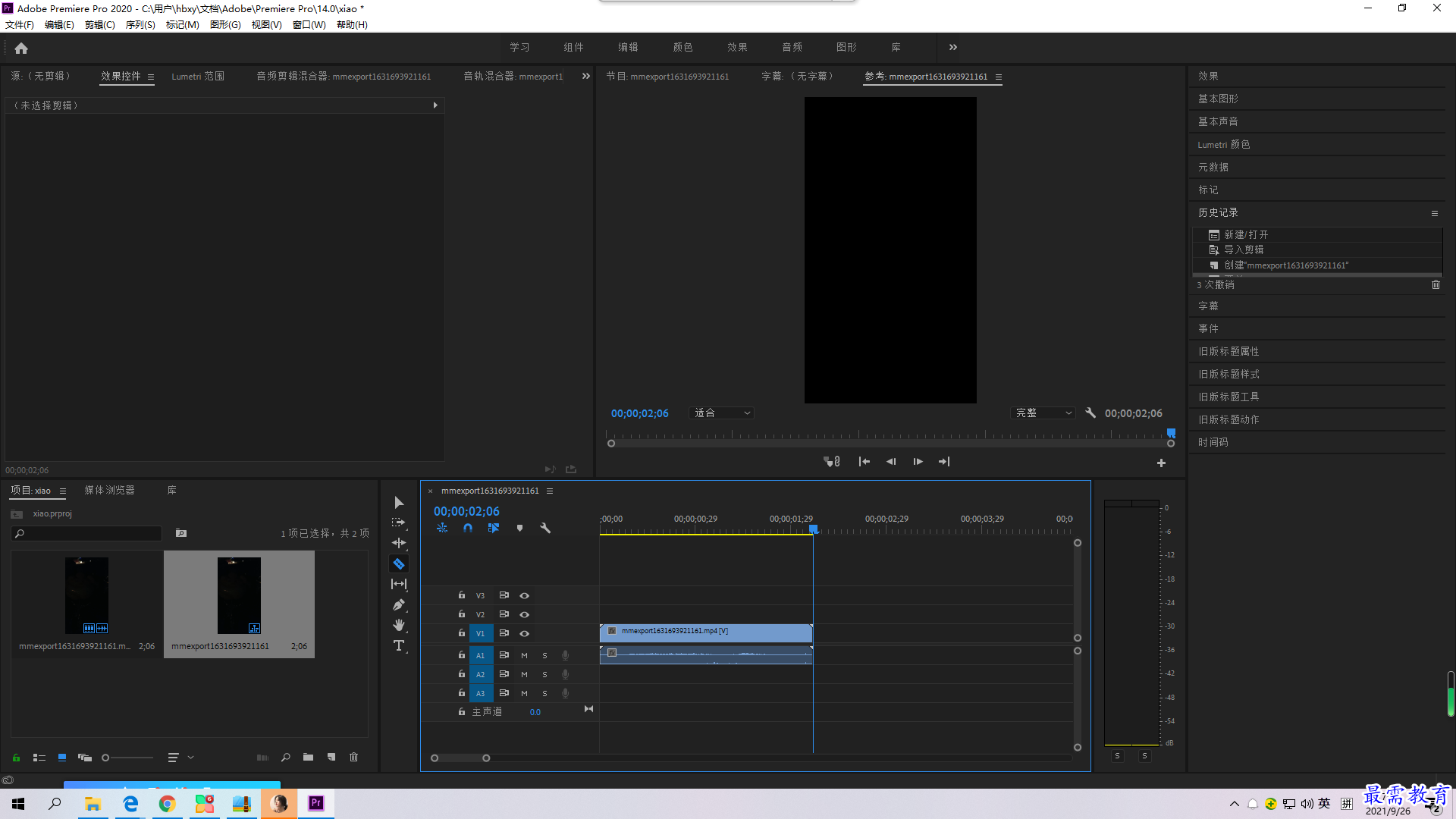Toggle lock on V1 track
The image size is (1456, 819).
tap(461, 632)
